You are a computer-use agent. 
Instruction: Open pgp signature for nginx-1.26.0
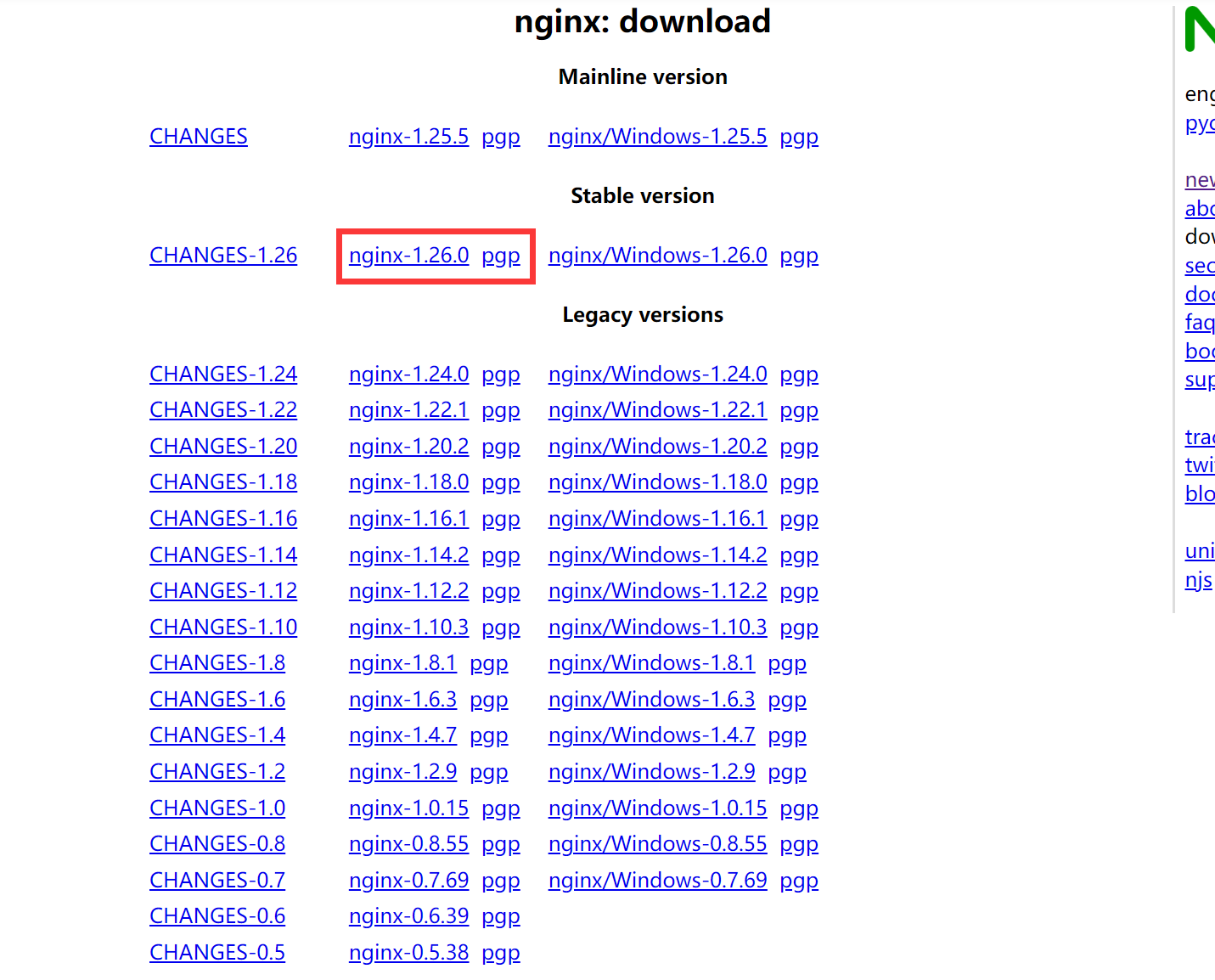coord(501,256)
